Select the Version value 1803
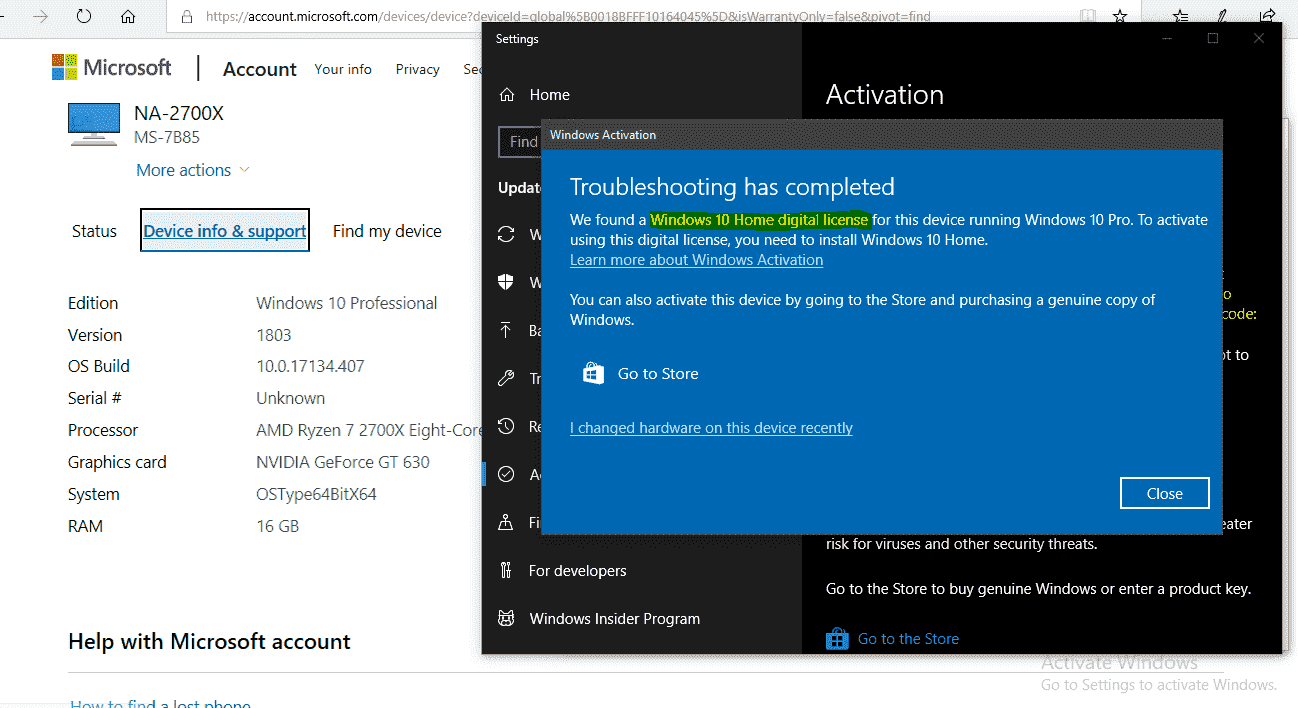 [x=274, y=335]
